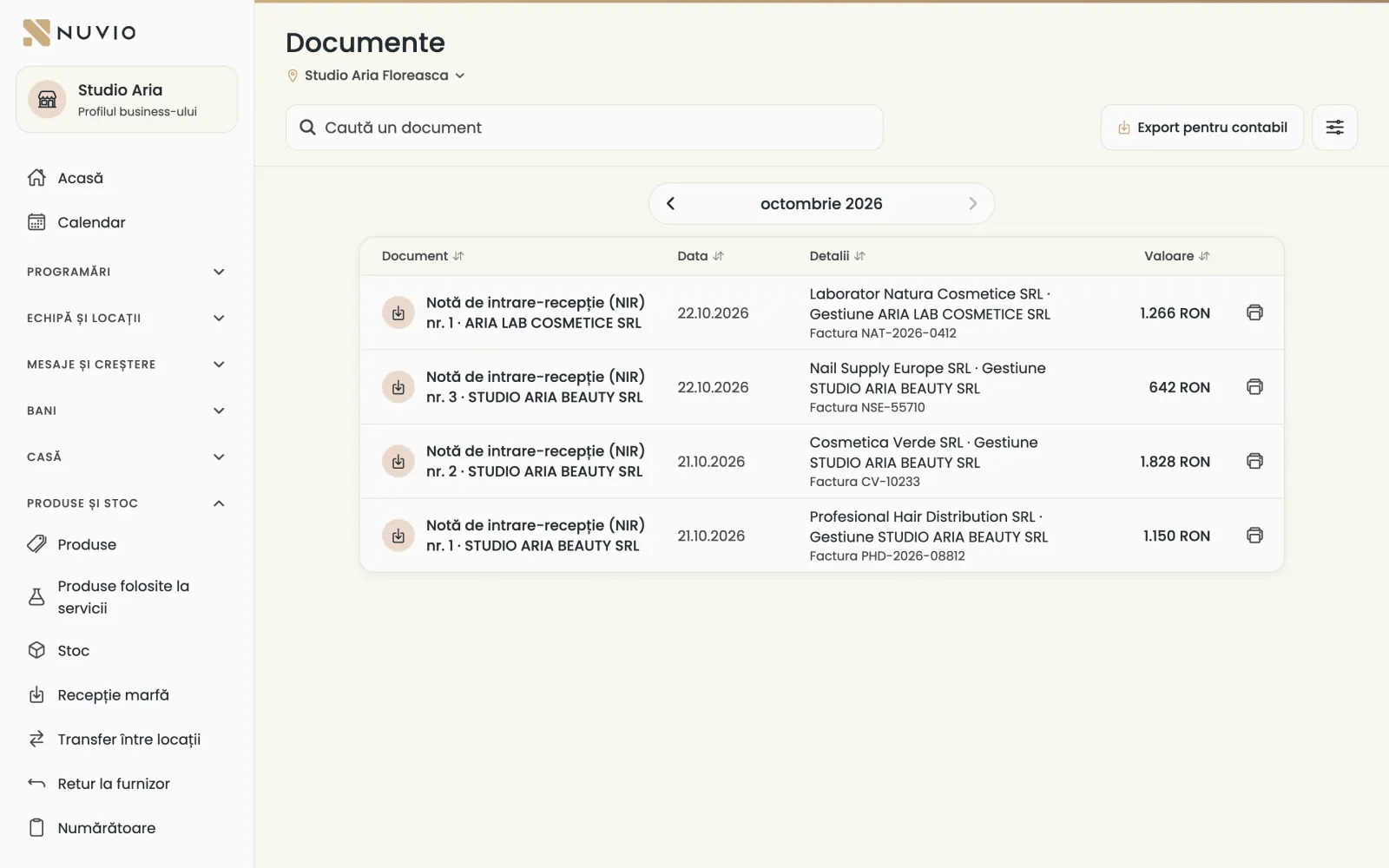The width and height of the screenshot is (1389, 868).
Task: Open Studio Aria Floreasca location dropdown
Action: coord(376,76)
